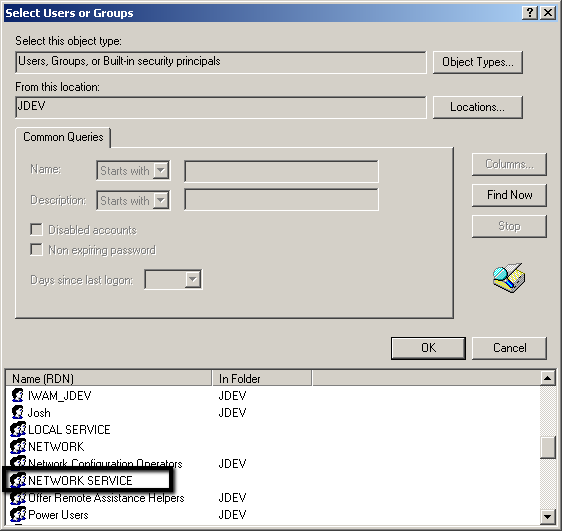Click the Power Users group icon
The height and width of the screenshot is (531, 562).
tap(18, 515)
